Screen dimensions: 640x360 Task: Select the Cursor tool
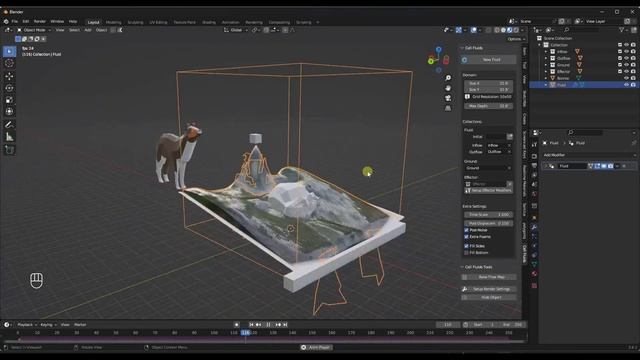9,63
